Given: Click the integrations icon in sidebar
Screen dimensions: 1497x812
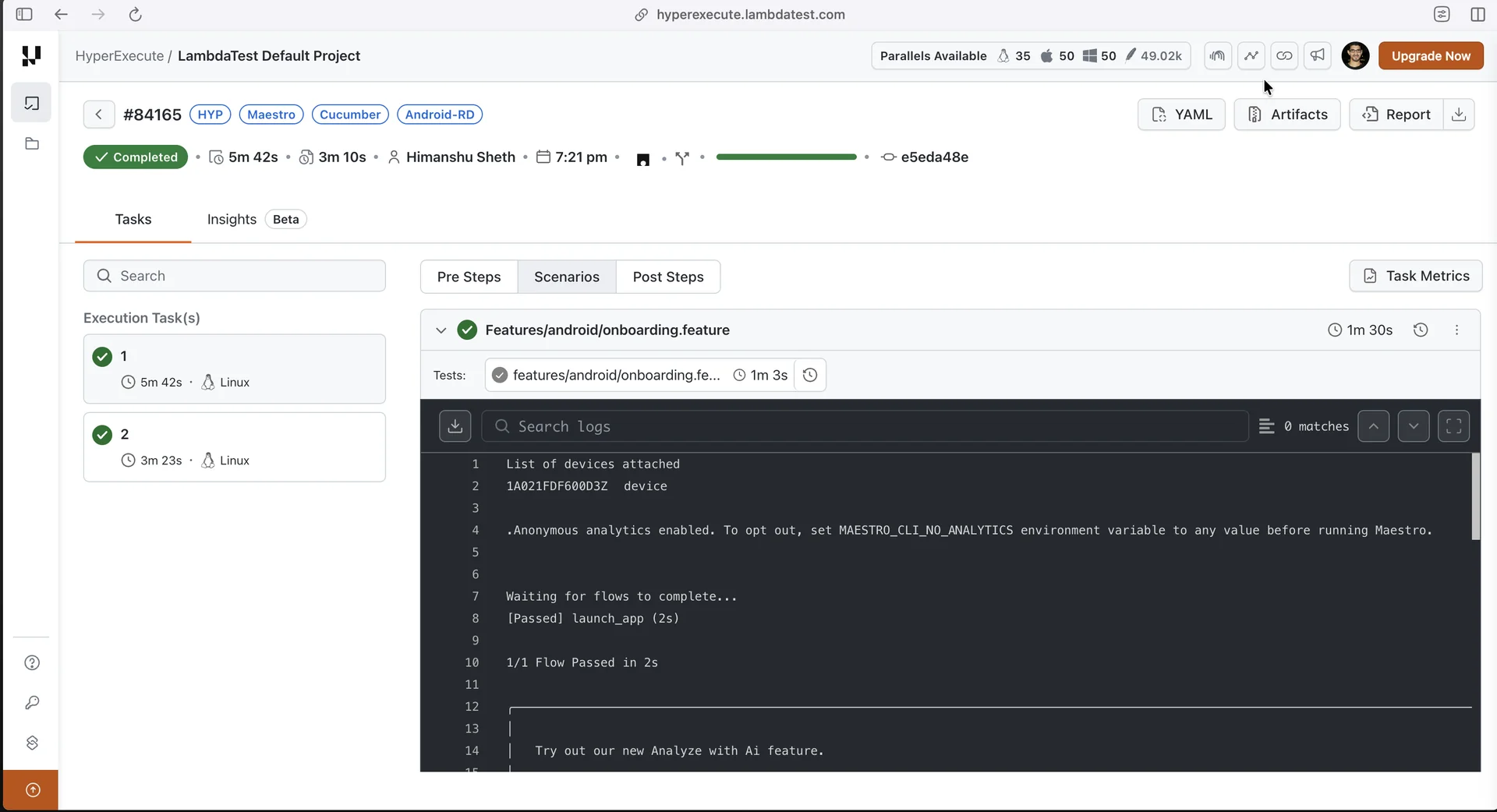Looking at the screenshot, I should click(x=32, y=743).
